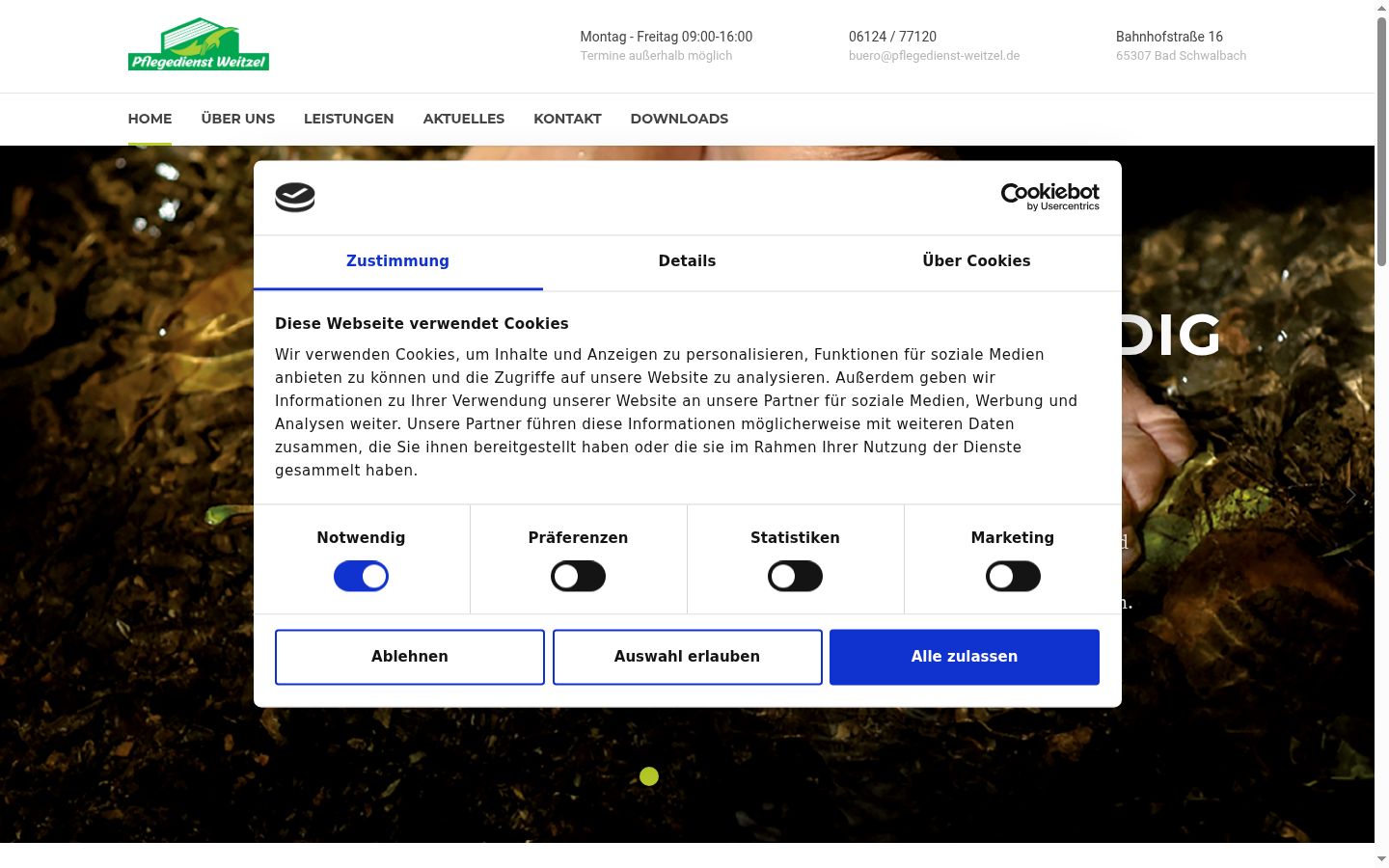Click the opening hours Montag - Freitag text
This screenshot has height=868, width=1389.
tap(667, 37)
